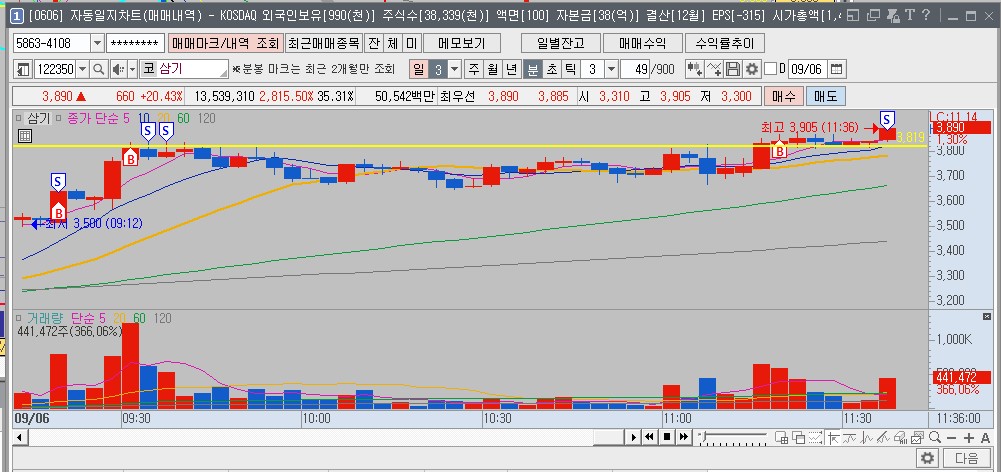The image size is (1001, 472).
Task: Click the red 매수 buy button
Action: [x=783, y=97]
